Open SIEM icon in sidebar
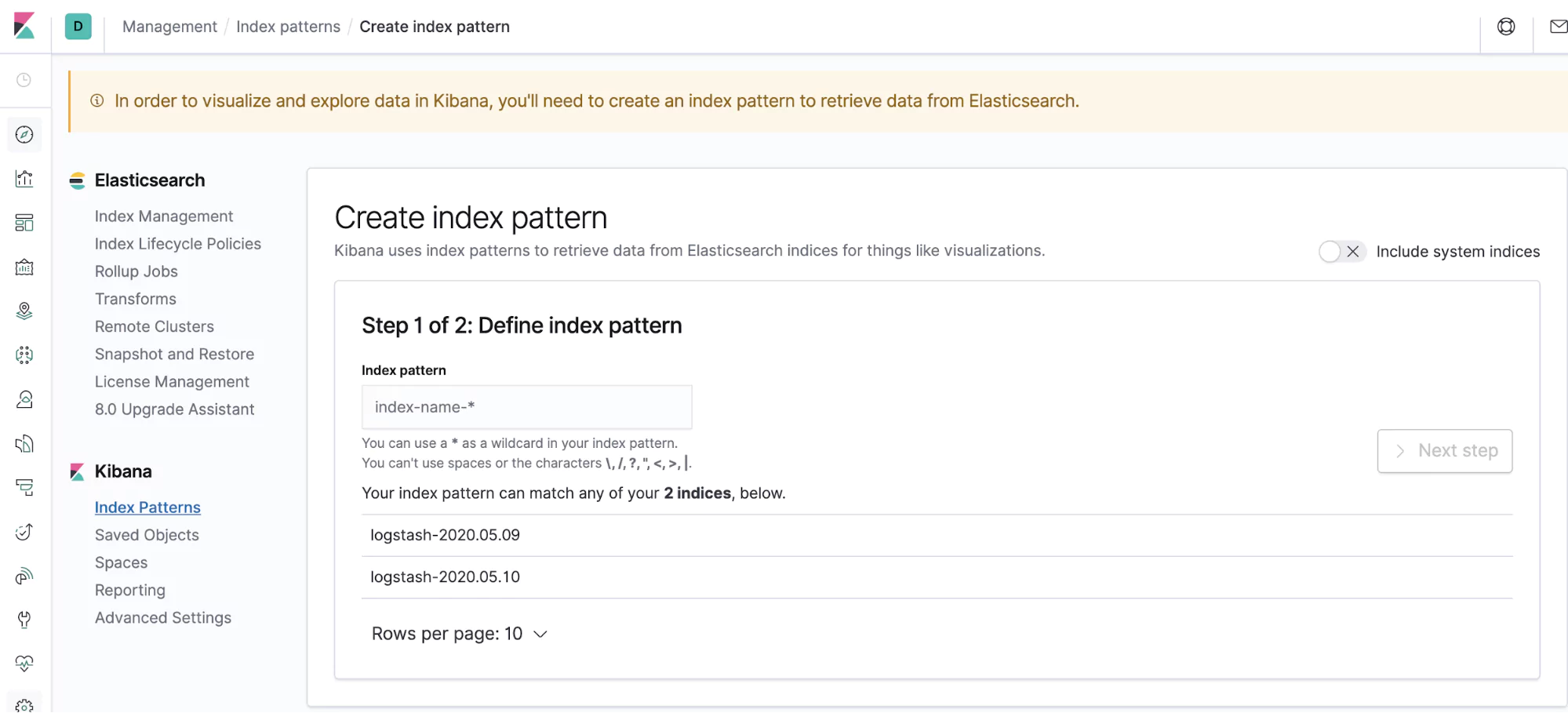Viewport: 1568px width, 713px height. pos(24,577)
